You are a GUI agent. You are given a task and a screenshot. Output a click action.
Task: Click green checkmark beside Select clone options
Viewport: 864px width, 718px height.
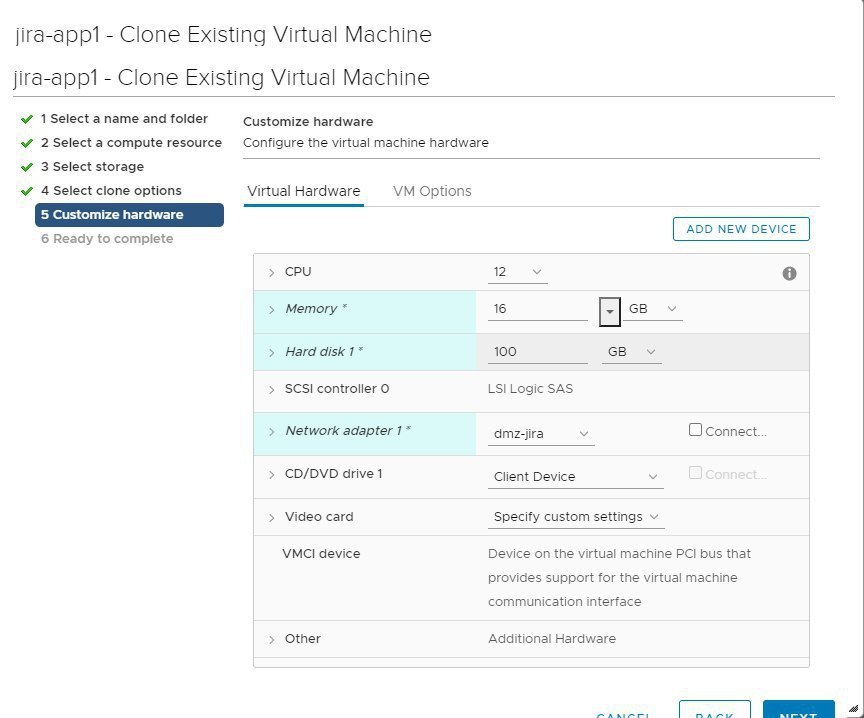[26, 191]
